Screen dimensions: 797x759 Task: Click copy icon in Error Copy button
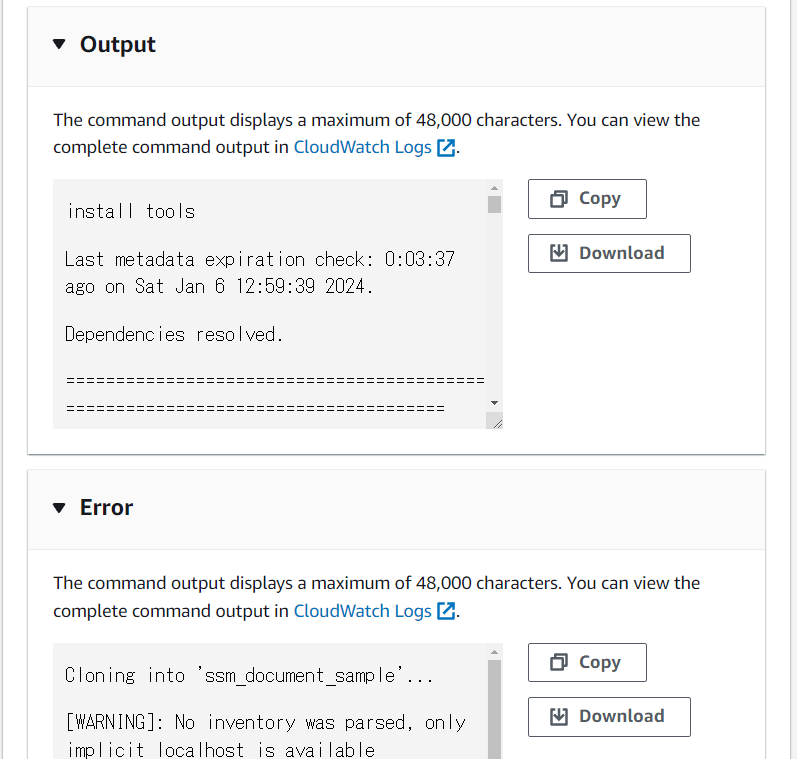559,662
